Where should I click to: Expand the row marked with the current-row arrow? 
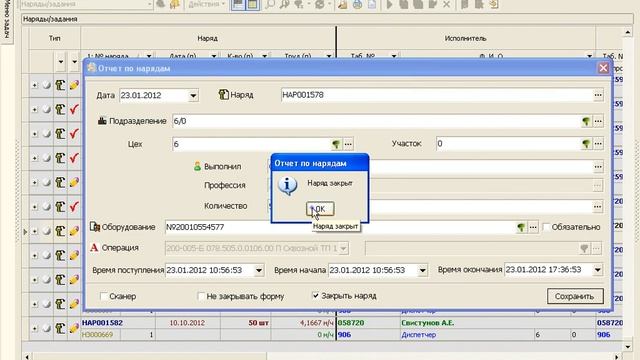(x=35, y=231)
